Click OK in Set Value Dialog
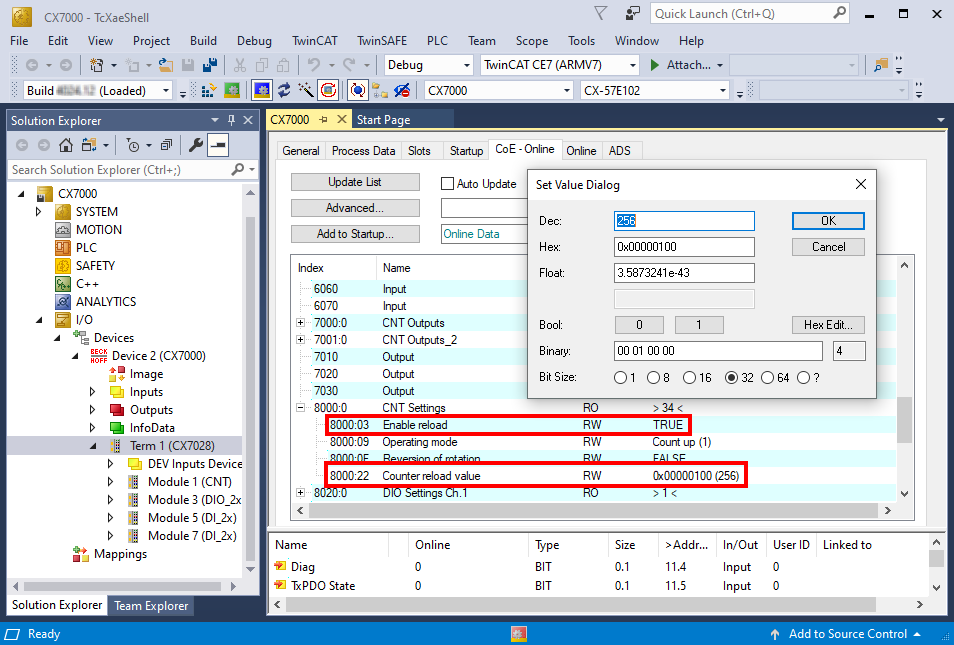This screenshot has height=645, width=954. pyautogui.click(x=828, y=221)
